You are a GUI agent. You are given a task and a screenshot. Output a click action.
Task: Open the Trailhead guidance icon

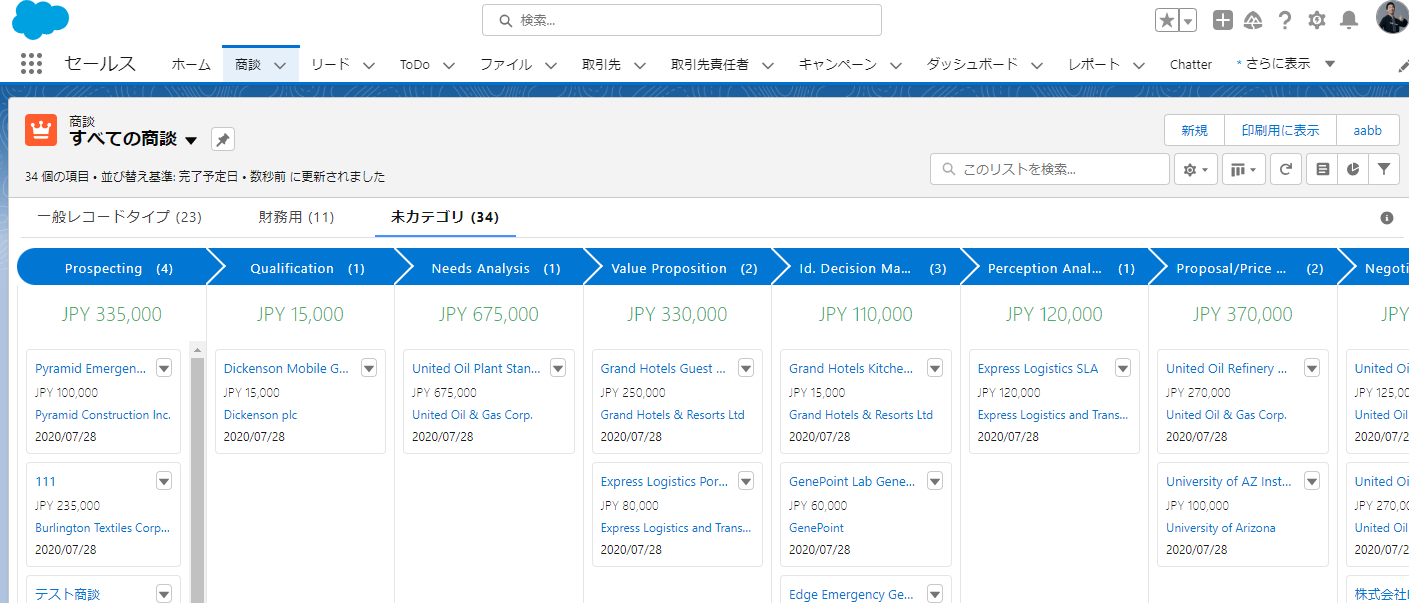click(x=1253, y=20)
